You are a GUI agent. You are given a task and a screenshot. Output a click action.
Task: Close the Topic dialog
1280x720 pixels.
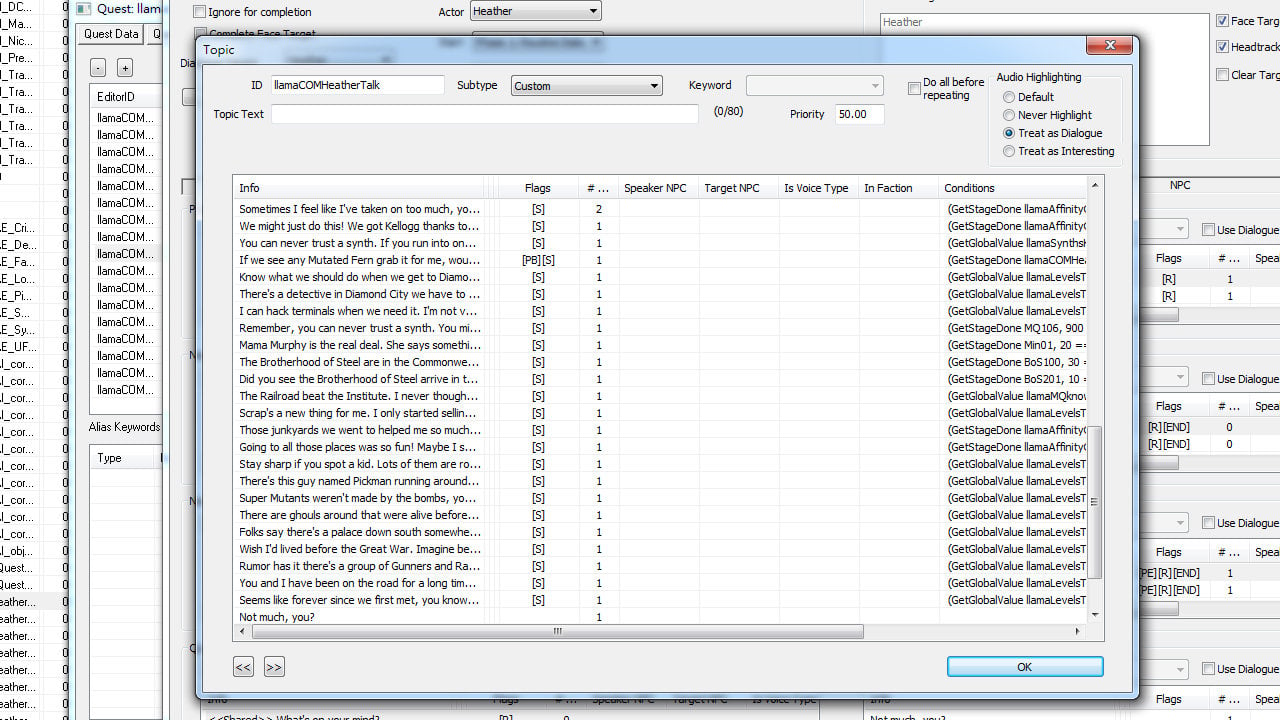[x=1110, y=46]
